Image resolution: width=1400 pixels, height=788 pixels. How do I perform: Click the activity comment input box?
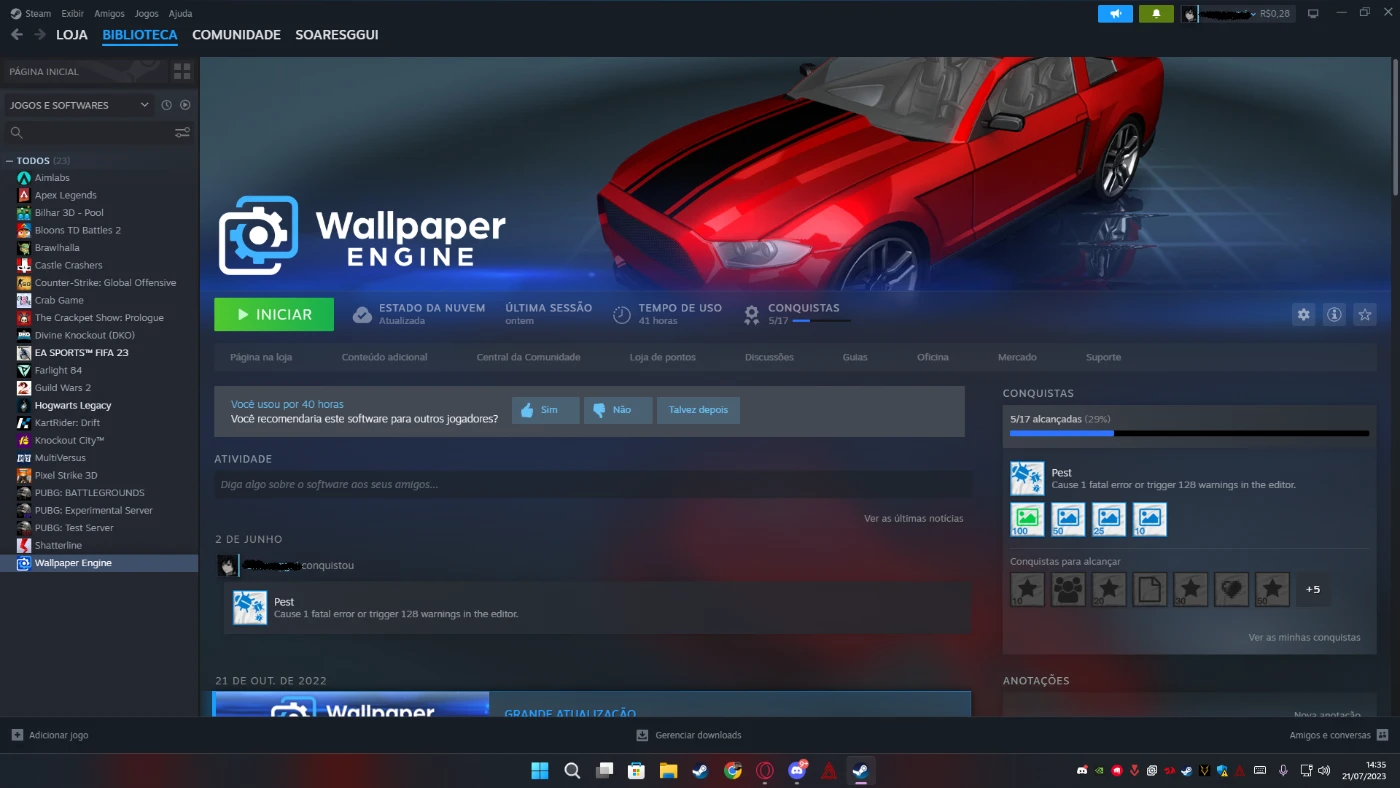coord(592,484)
